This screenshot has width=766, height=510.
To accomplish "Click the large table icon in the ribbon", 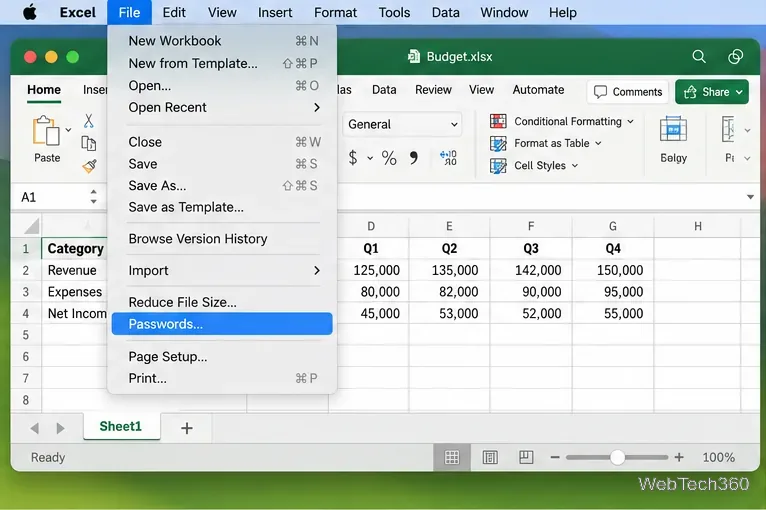I will (673, 129).
